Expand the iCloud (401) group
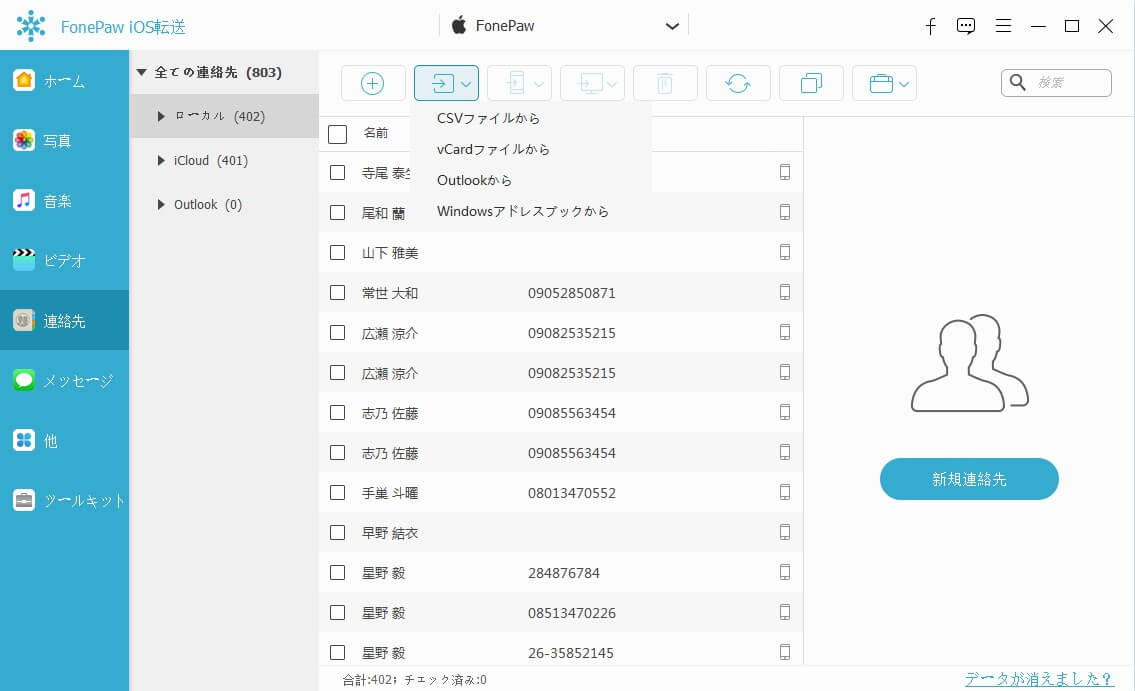1135x691 pixels. point(161,160)
